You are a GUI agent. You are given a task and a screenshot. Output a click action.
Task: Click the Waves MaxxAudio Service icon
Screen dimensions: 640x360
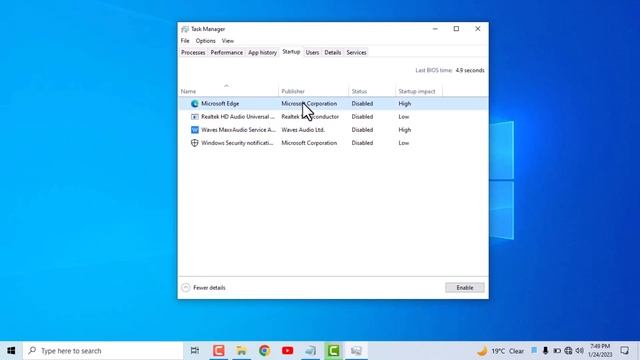click(195, 130)
